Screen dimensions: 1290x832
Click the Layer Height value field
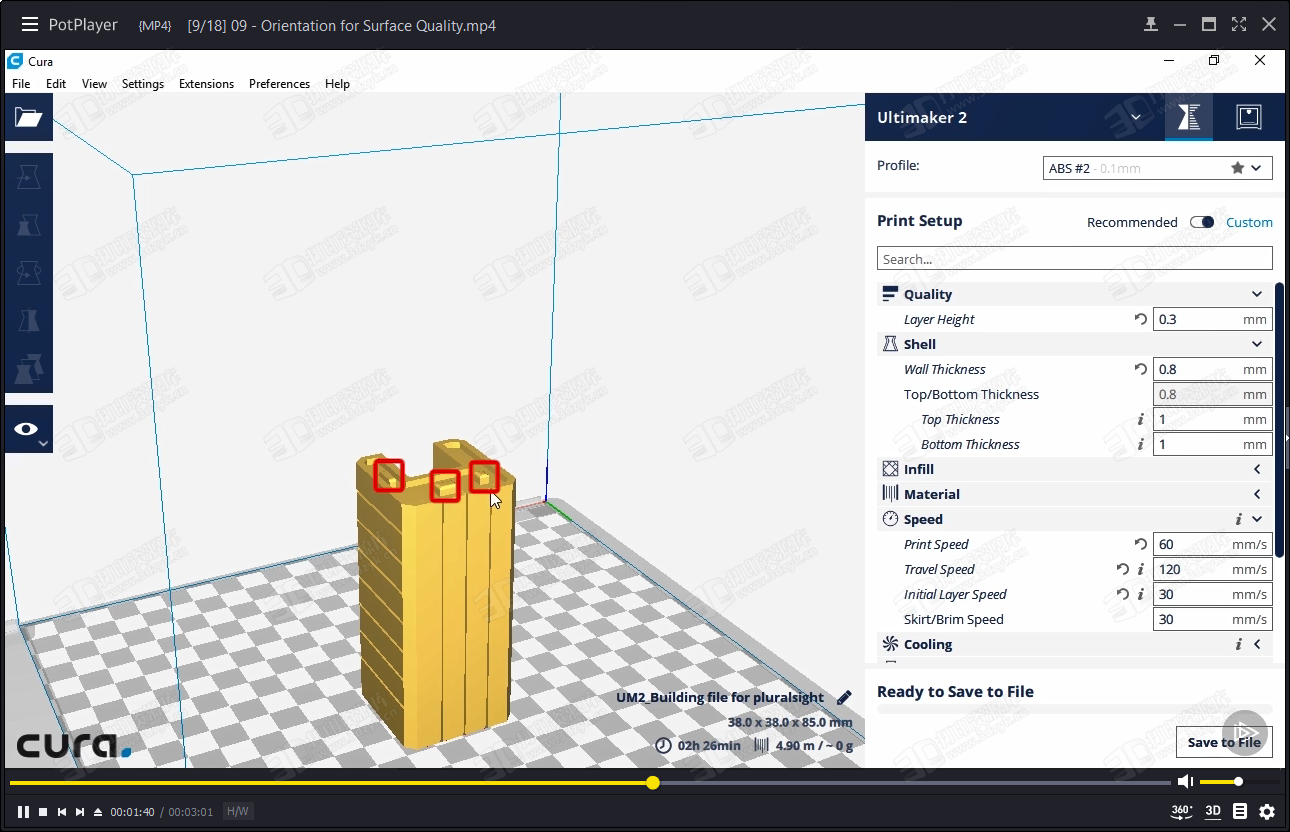tap(1212, 319)
